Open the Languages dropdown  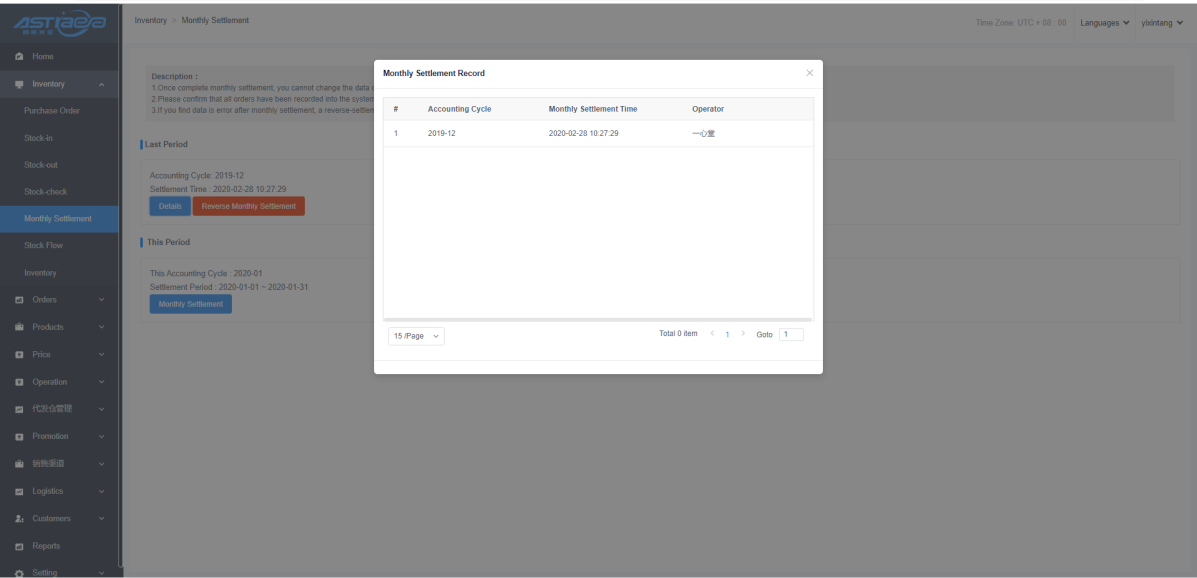[1104, 23]
